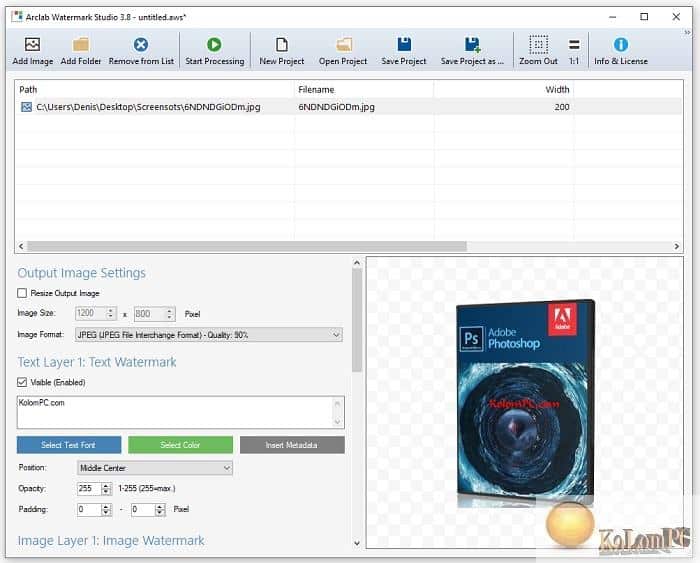This screenshot has height=563, width=700.
Task: Adjust image width stepper
Action: [x=111, y=313]
